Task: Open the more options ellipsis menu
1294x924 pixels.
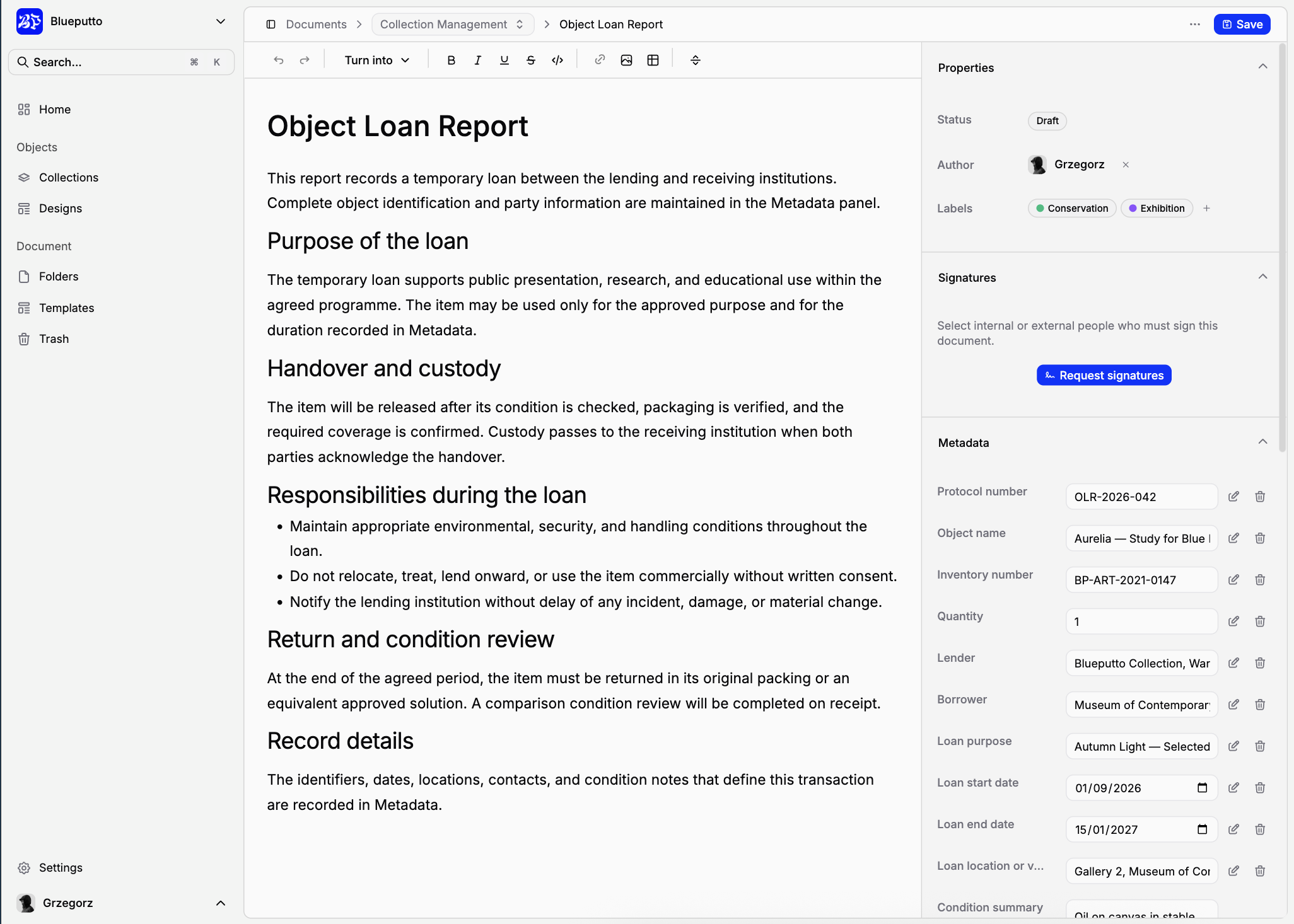Action: tap(1195, 25)
